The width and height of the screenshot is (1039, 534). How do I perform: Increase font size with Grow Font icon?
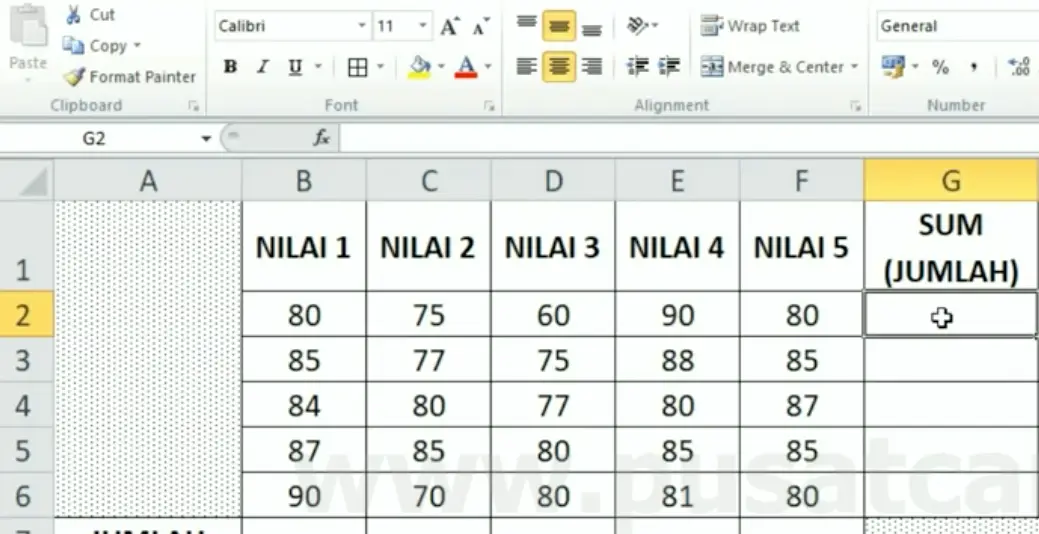pos(450,27)
